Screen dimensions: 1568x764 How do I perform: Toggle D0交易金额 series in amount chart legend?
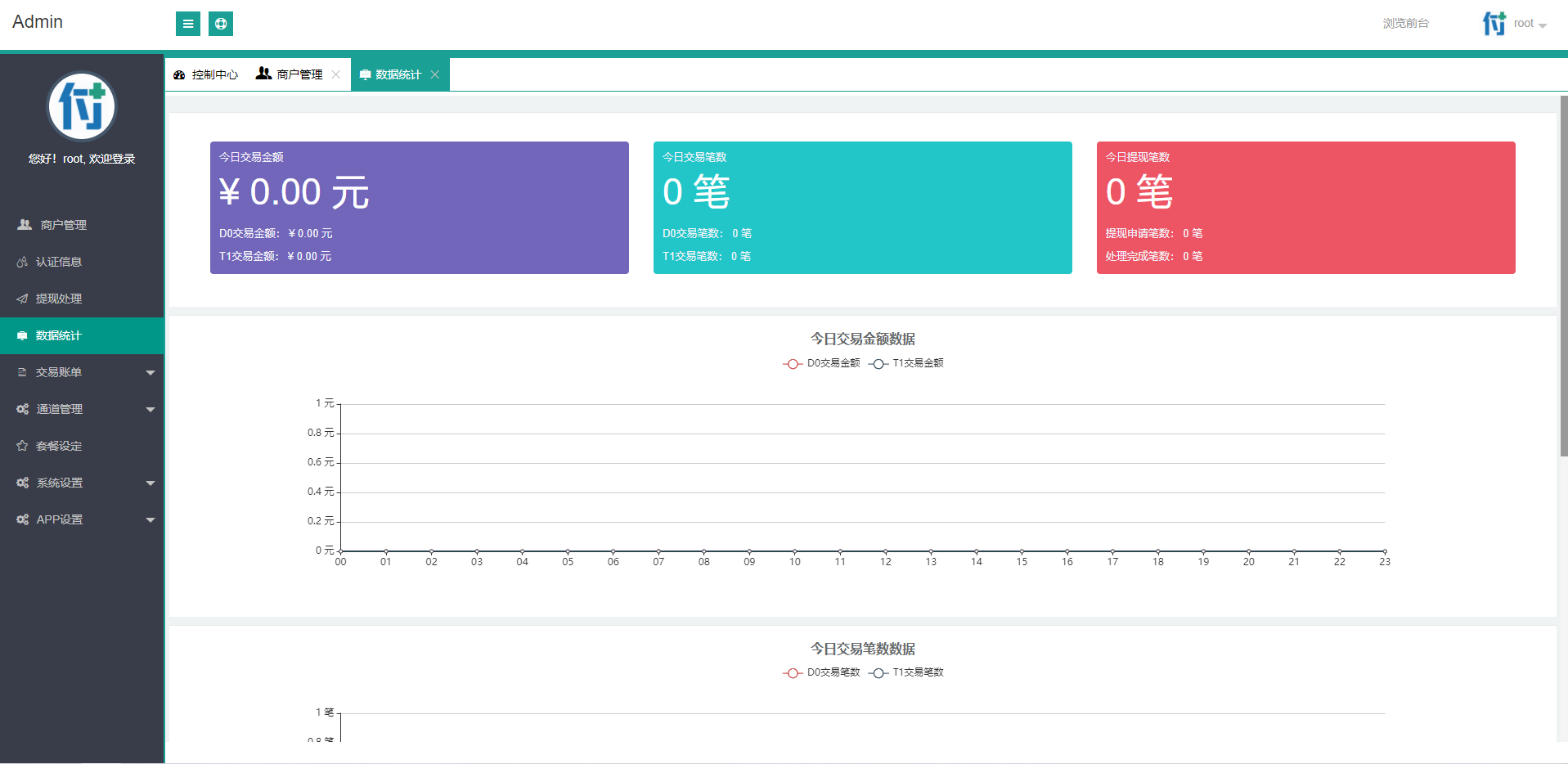pyautogui.click(x=822, y=363)
